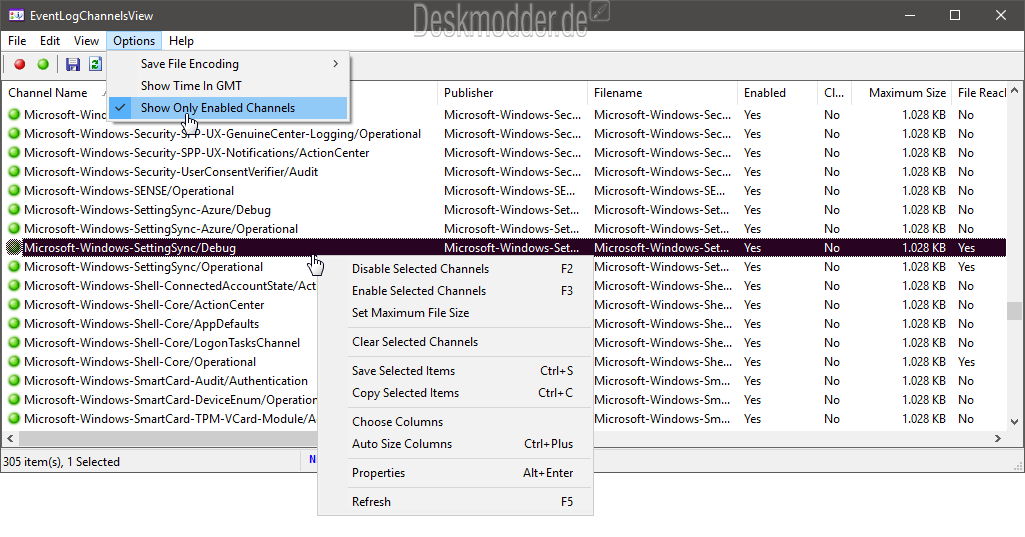Click green icon of SettingSync-Azure/Debug row
1025x537 pixels.
pyautogui.click(x=14, y=210)
